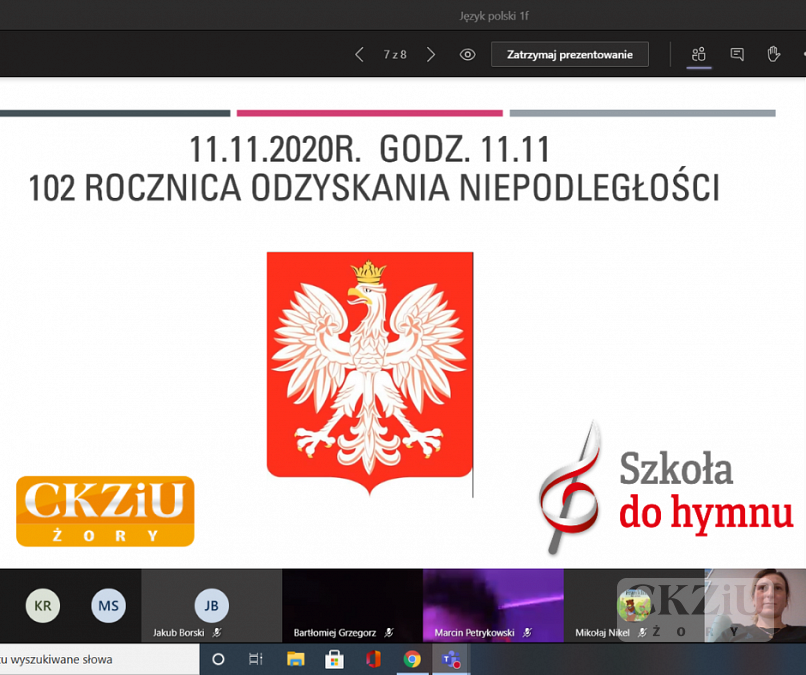The height and width of the screenshot is (675, 806).
Task: Click Marcin Petrykowski's video tile
Action: tap(493, 606)
